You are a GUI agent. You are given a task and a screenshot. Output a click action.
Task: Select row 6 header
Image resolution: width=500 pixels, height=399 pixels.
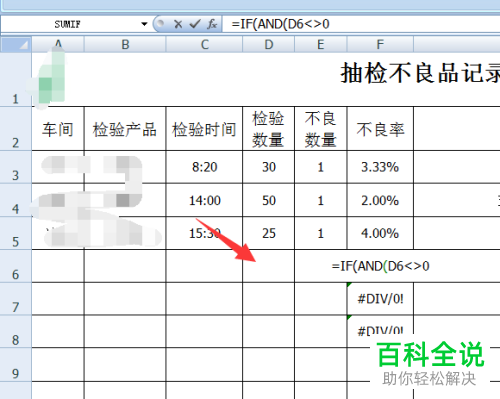(x=16, y=266)
